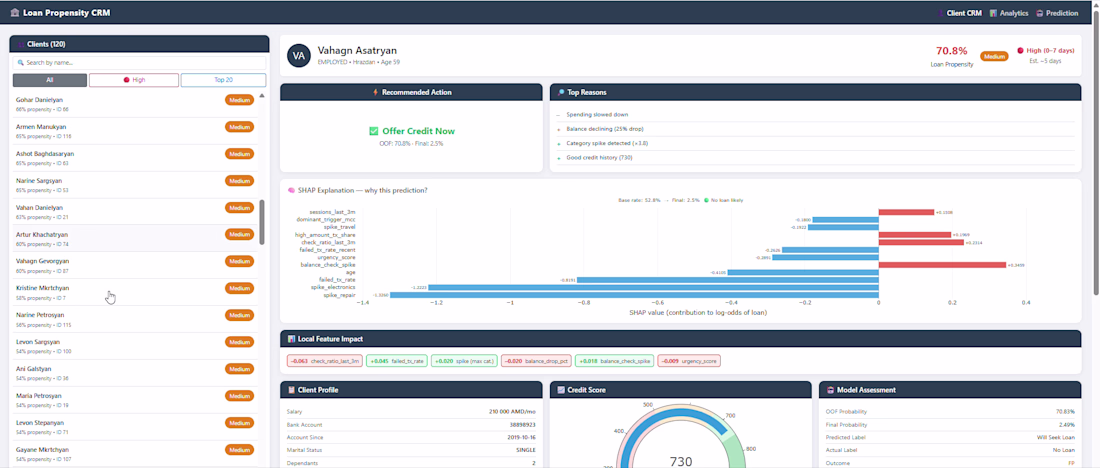This screenshot has height=468, width=1100.
Task: Click the reason "Good credit history (730)"
Action: click(601, 158)
